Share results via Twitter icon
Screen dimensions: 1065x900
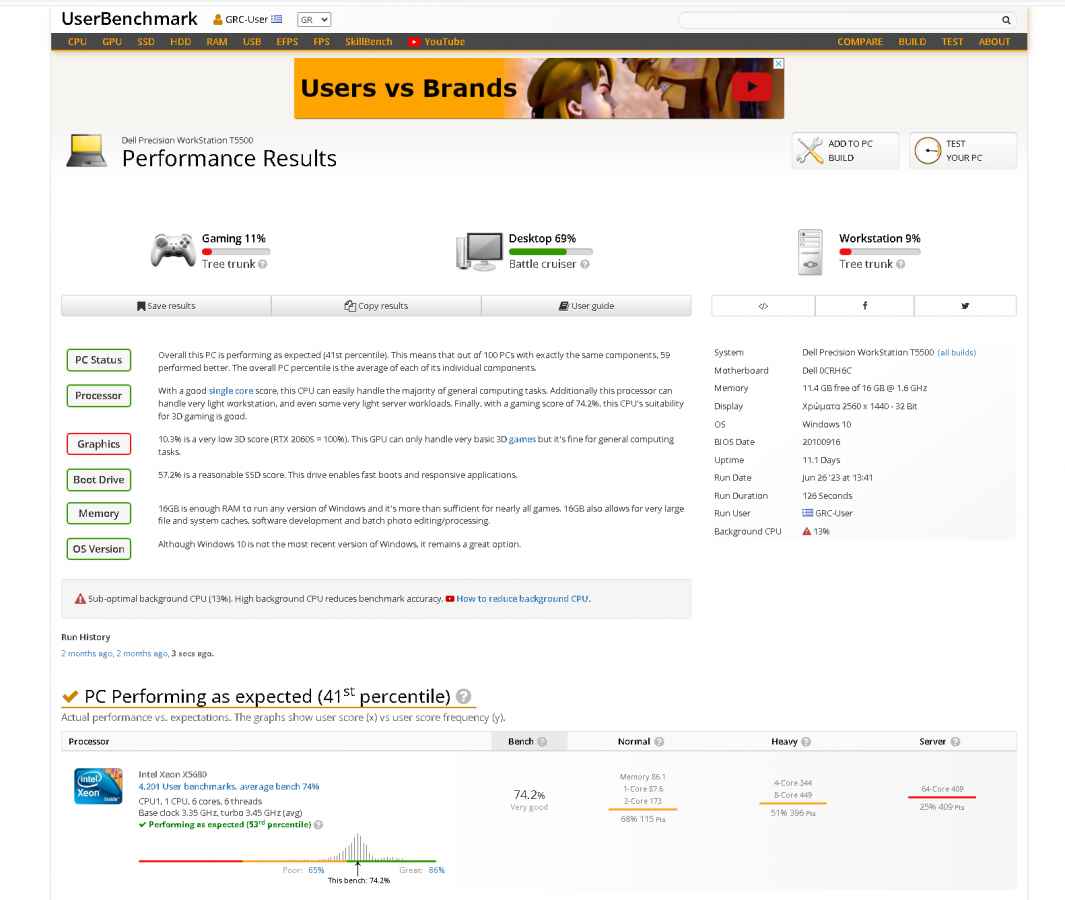[x=965, y=306]
